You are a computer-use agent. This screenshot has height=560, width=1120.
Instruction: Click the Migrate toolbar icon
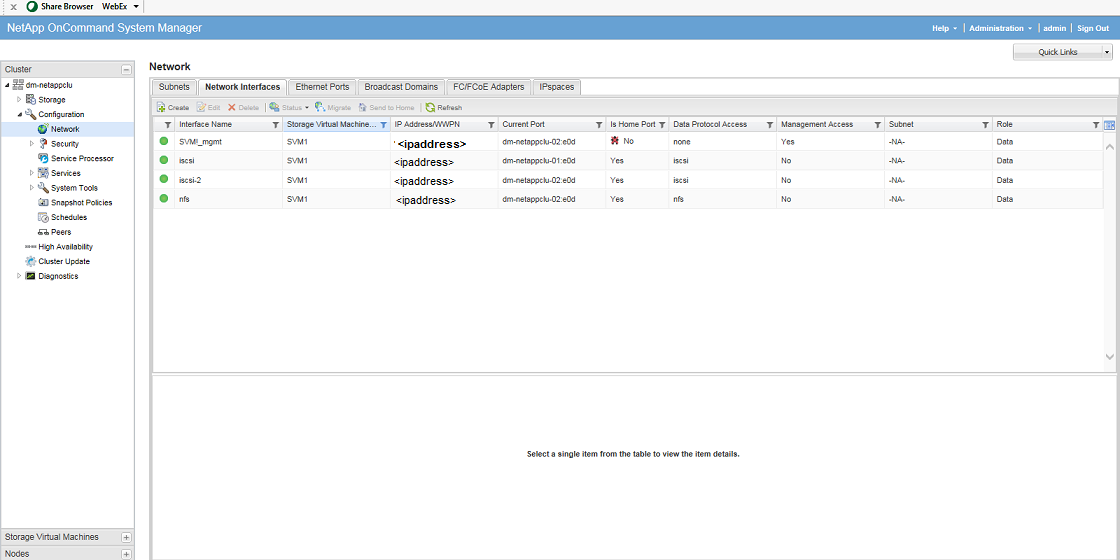[320, 107]
